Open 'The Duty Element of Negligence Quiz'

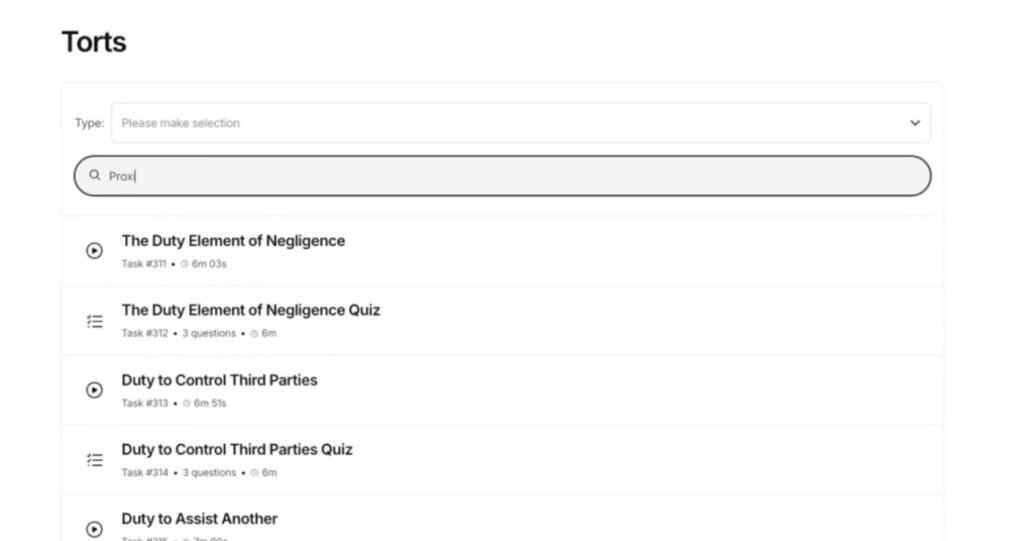coord(251,310)
